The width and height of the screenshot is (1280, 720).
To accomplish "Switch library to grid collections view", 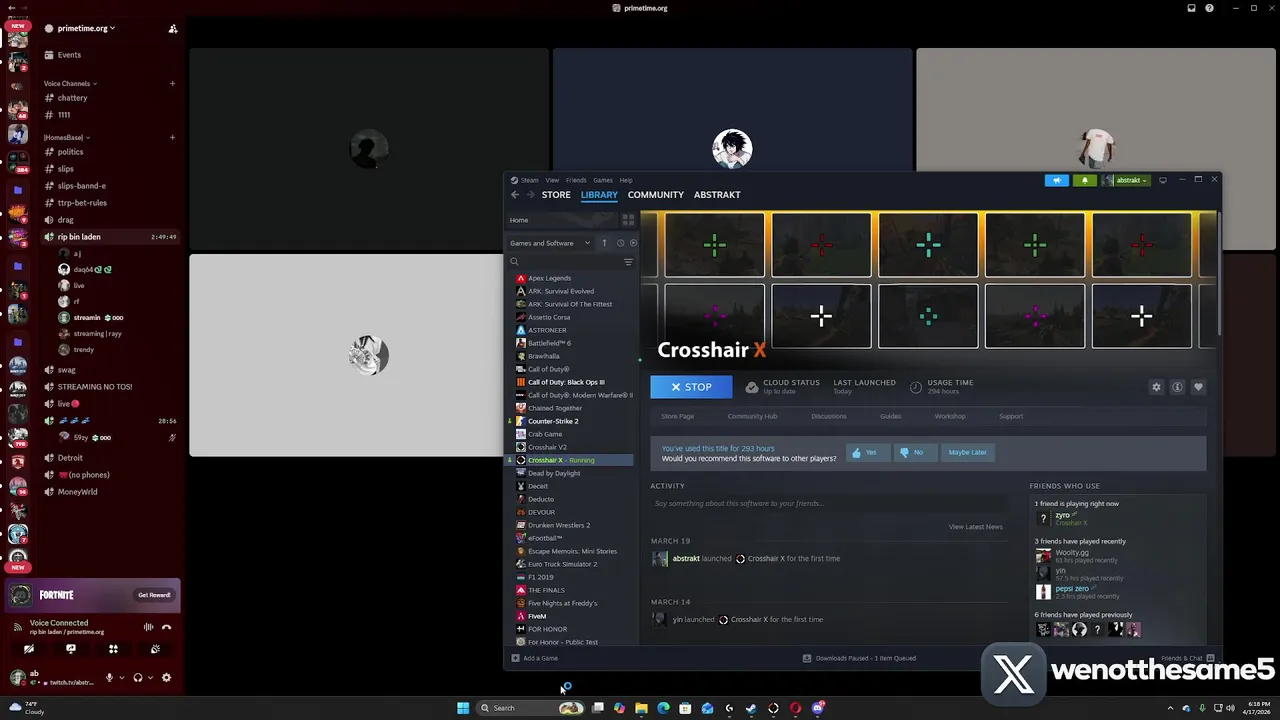I will (628, 220).
